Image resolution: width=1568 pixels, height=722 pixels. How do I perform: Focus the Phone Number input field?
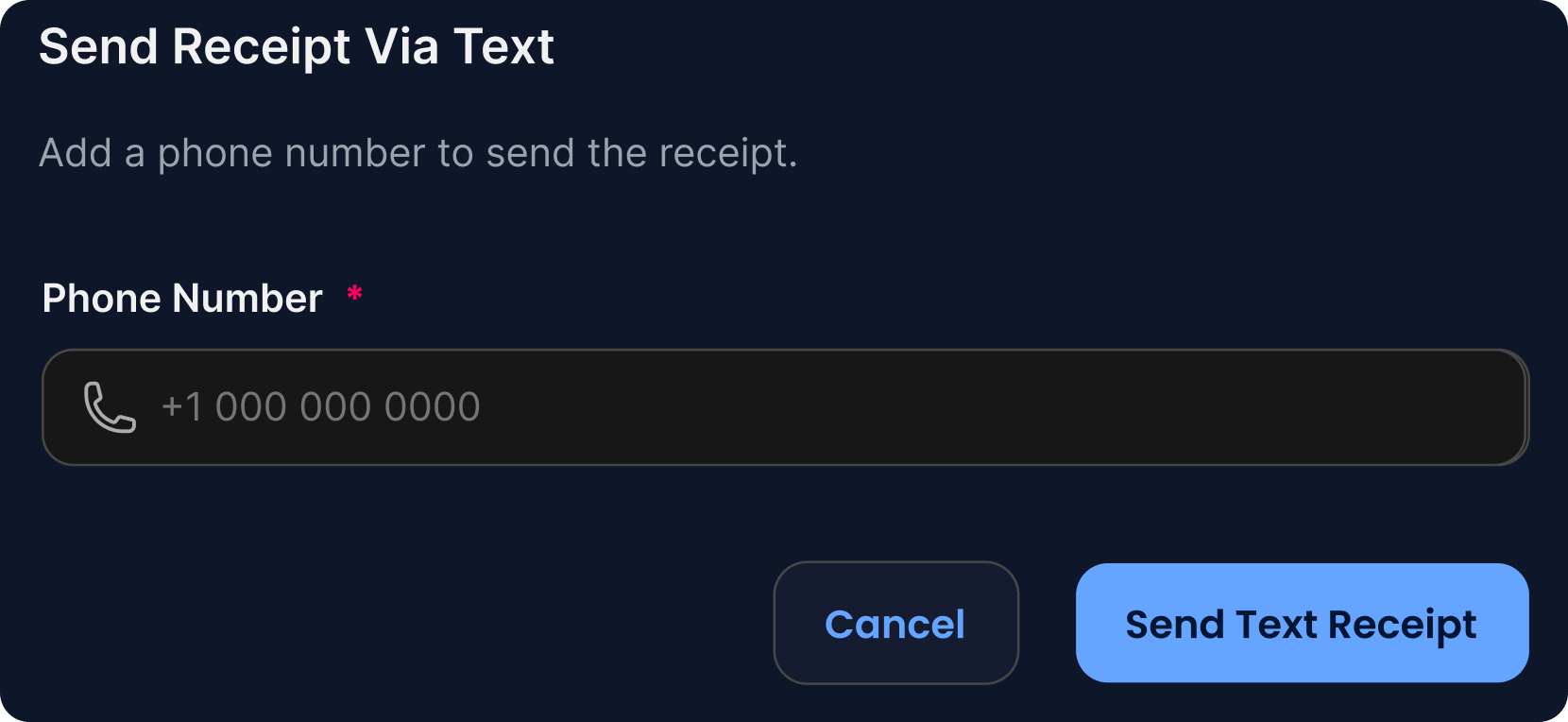pos(784,407)
